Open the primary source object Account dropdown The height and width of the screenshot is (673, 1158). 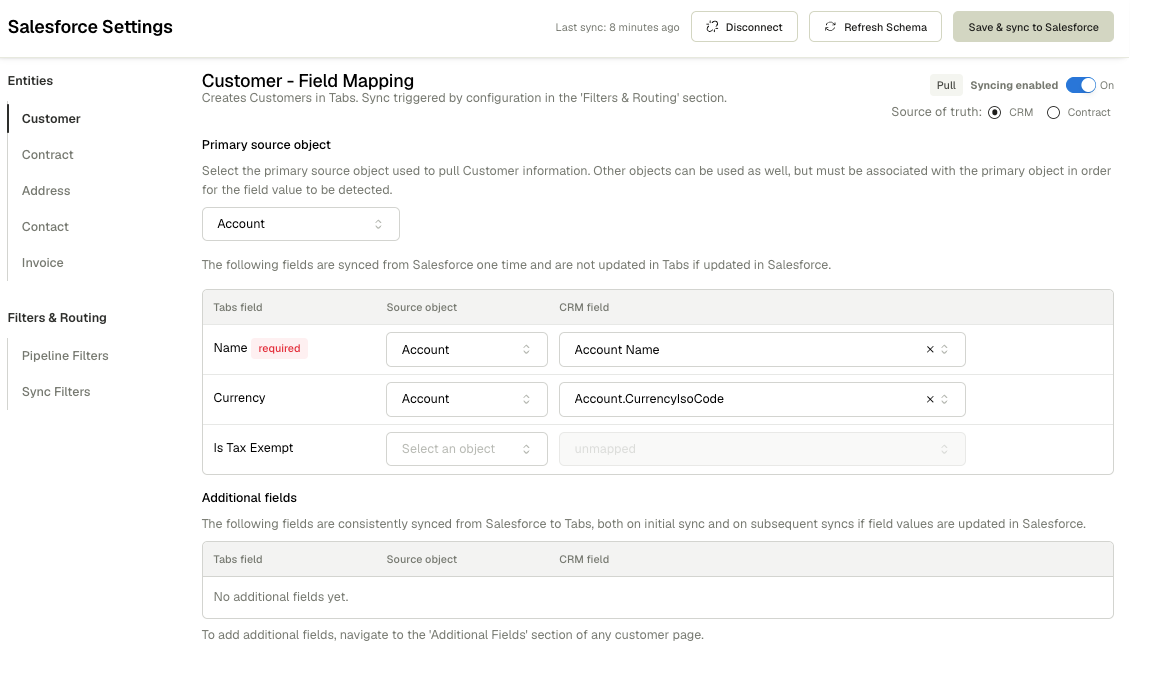301,224
